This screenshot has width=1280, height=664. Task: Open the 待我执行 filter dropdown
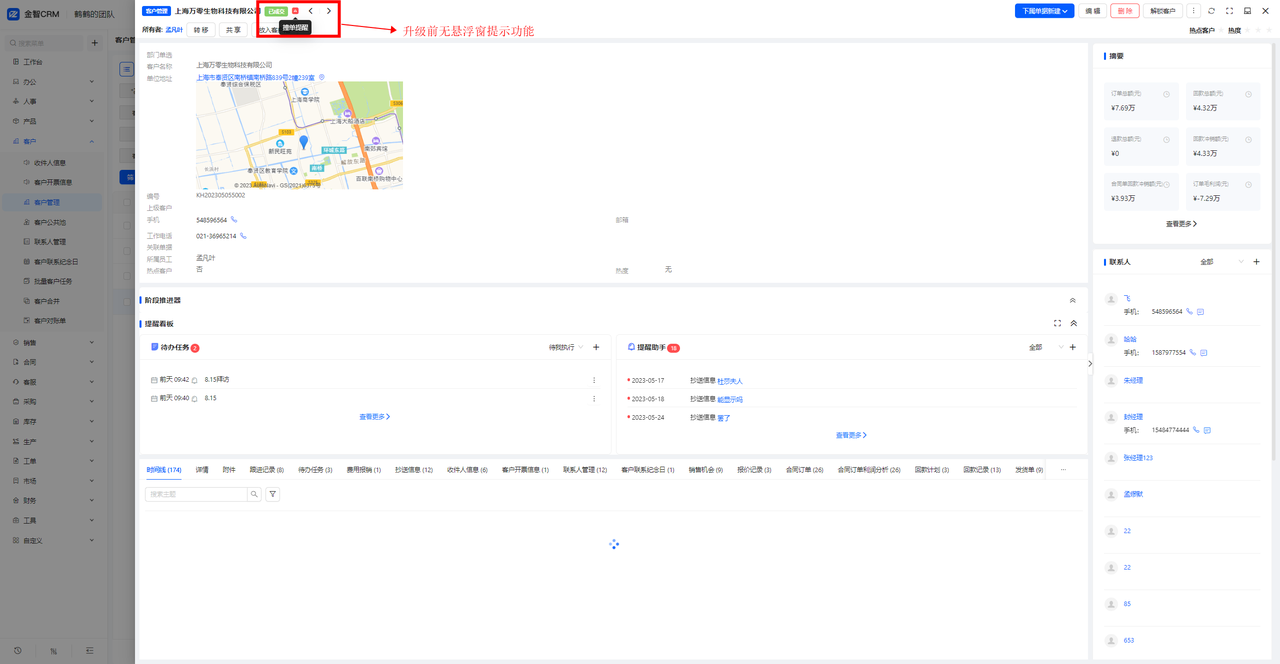point(566,347)
